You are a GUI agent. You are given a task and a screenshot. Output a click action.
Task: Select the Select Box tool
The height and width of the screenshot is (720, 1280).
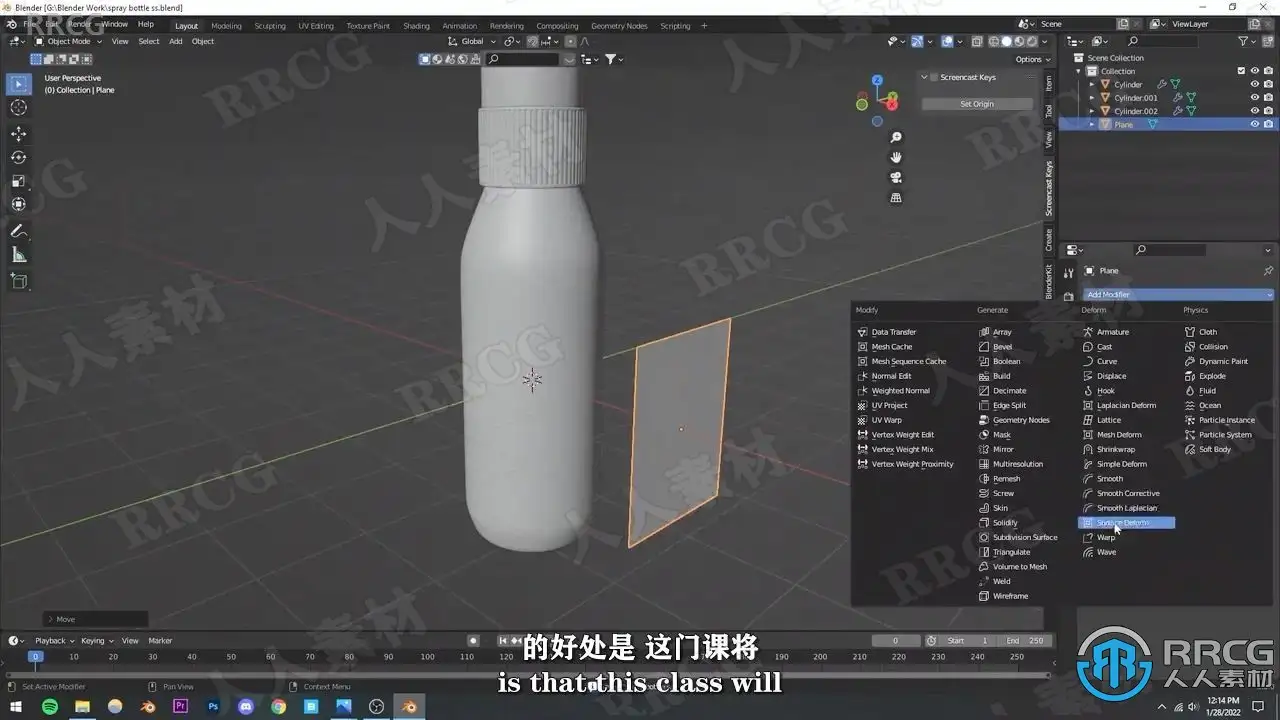(x=19, y=84)
